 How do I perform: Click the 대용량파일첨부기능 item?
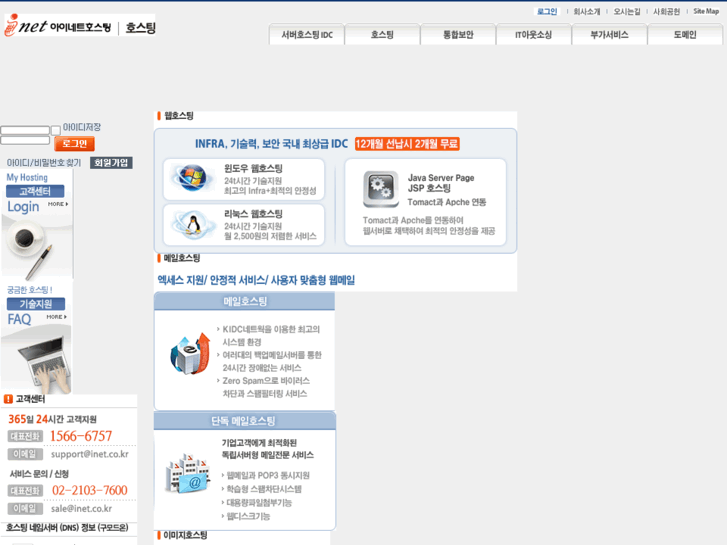click(259, 502)
